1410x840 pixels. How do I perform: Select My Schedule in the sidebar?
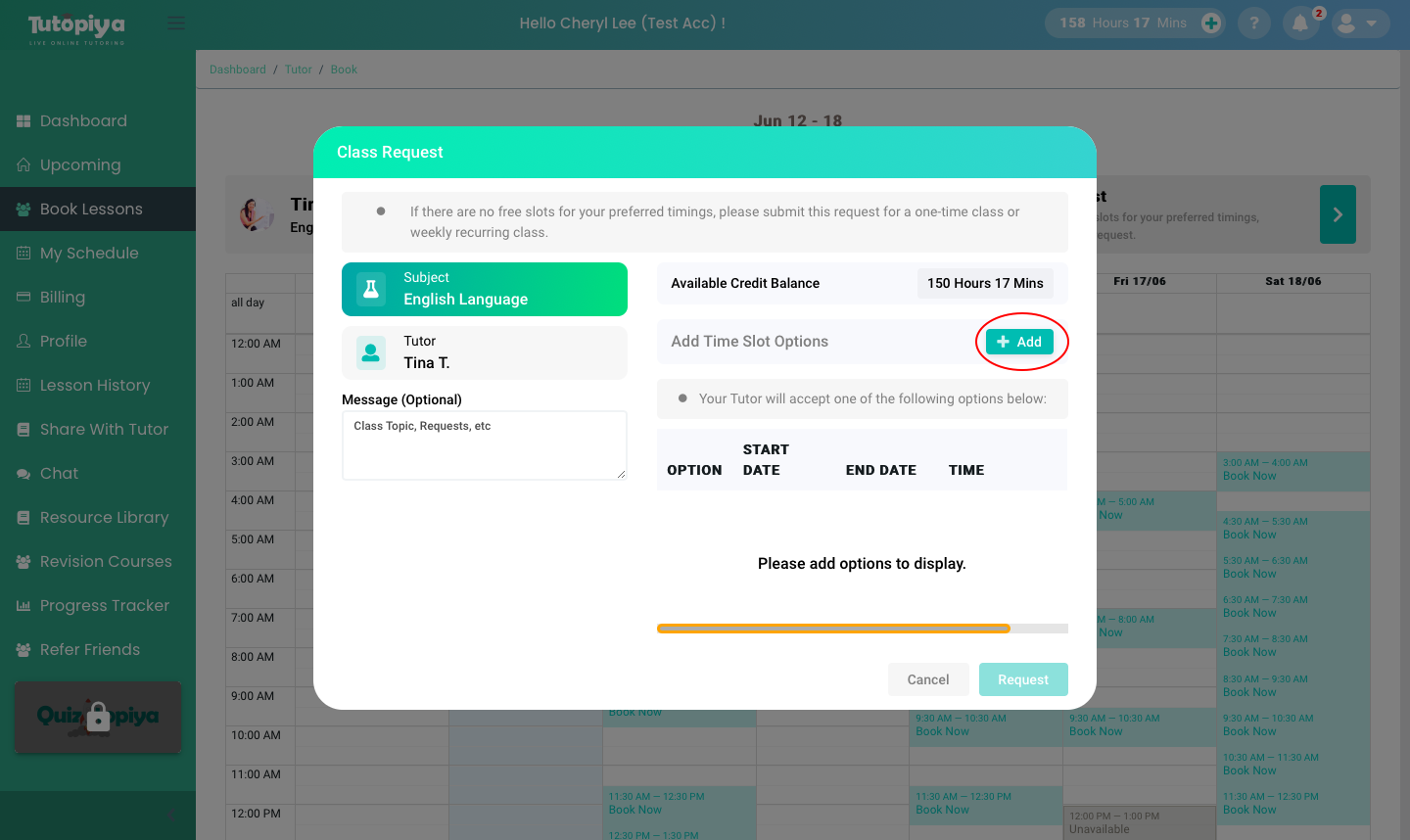(89, 254)
